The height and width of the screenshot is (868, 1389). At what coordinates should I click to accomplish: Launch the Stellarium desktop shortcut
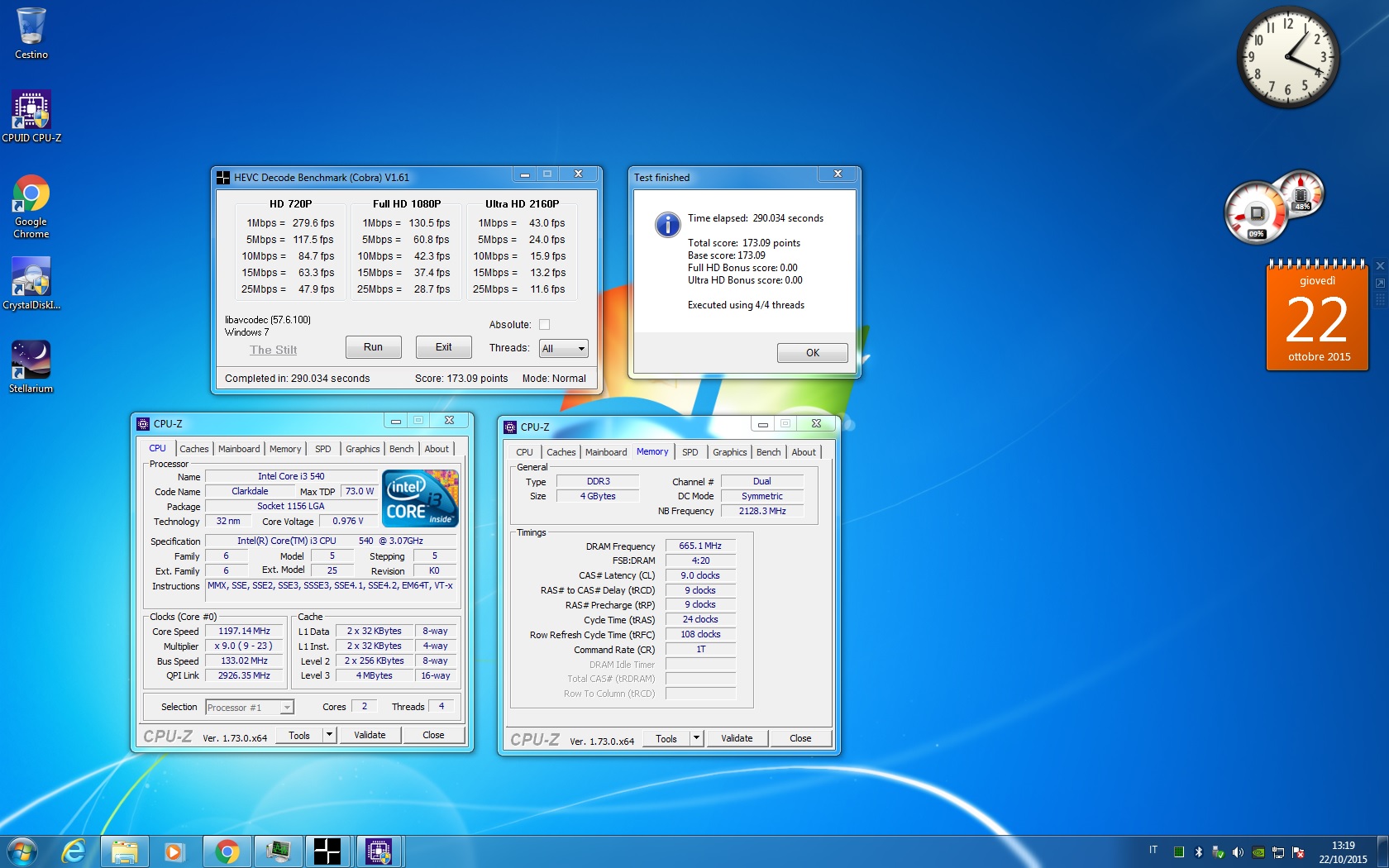click(31, 366)
